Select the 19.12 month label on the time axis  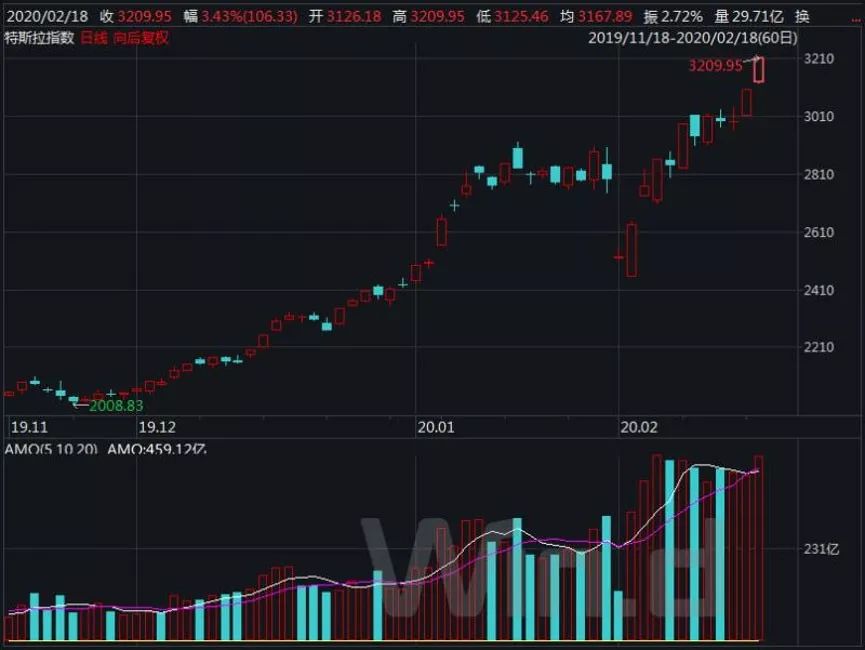coord(157,428)
